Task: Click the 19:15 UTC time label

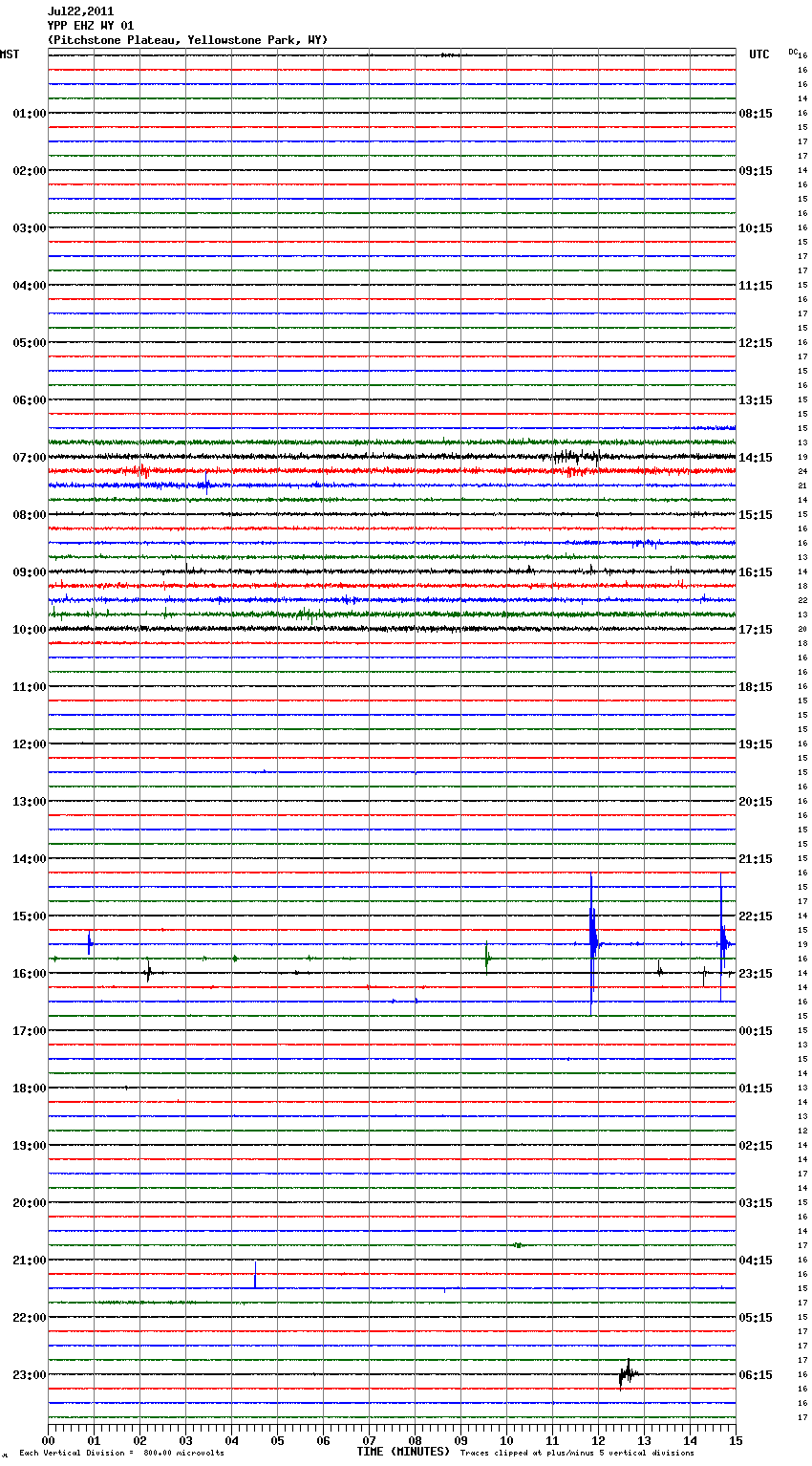Action: click(x=756, y=744)
